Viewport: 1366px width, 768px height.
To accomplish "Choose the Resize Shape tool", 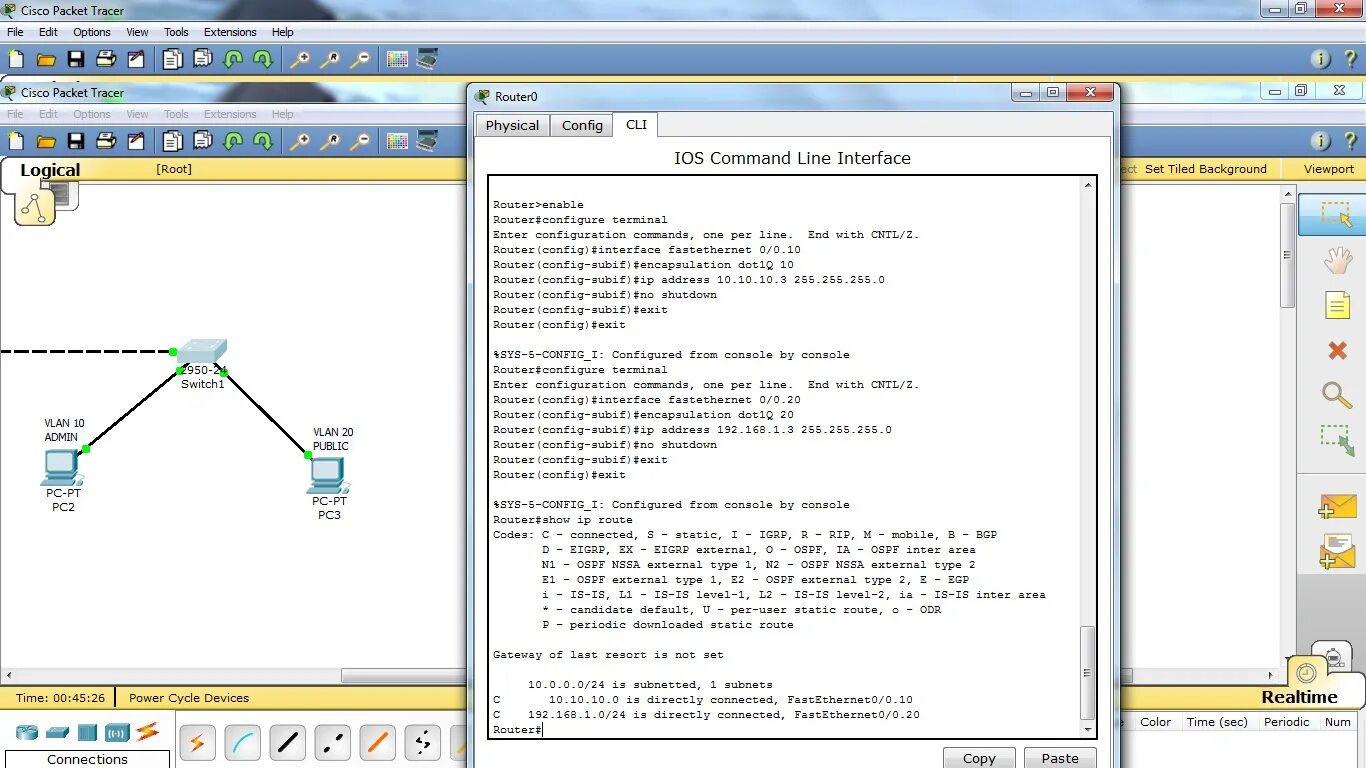I will (1337, 440).
